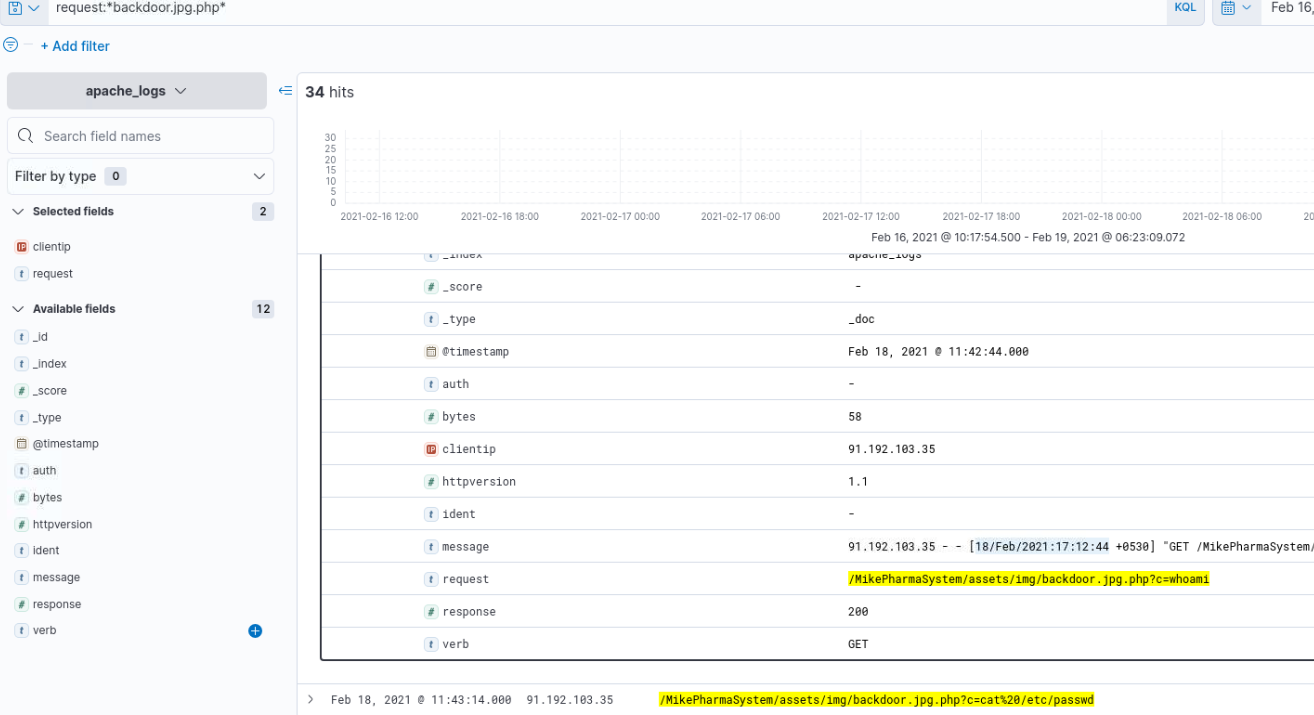Collapse the field sidebar with arrow icon
Image resolution: width=1314 pixels, height=715 pixels.
click(x=285, y=91)
